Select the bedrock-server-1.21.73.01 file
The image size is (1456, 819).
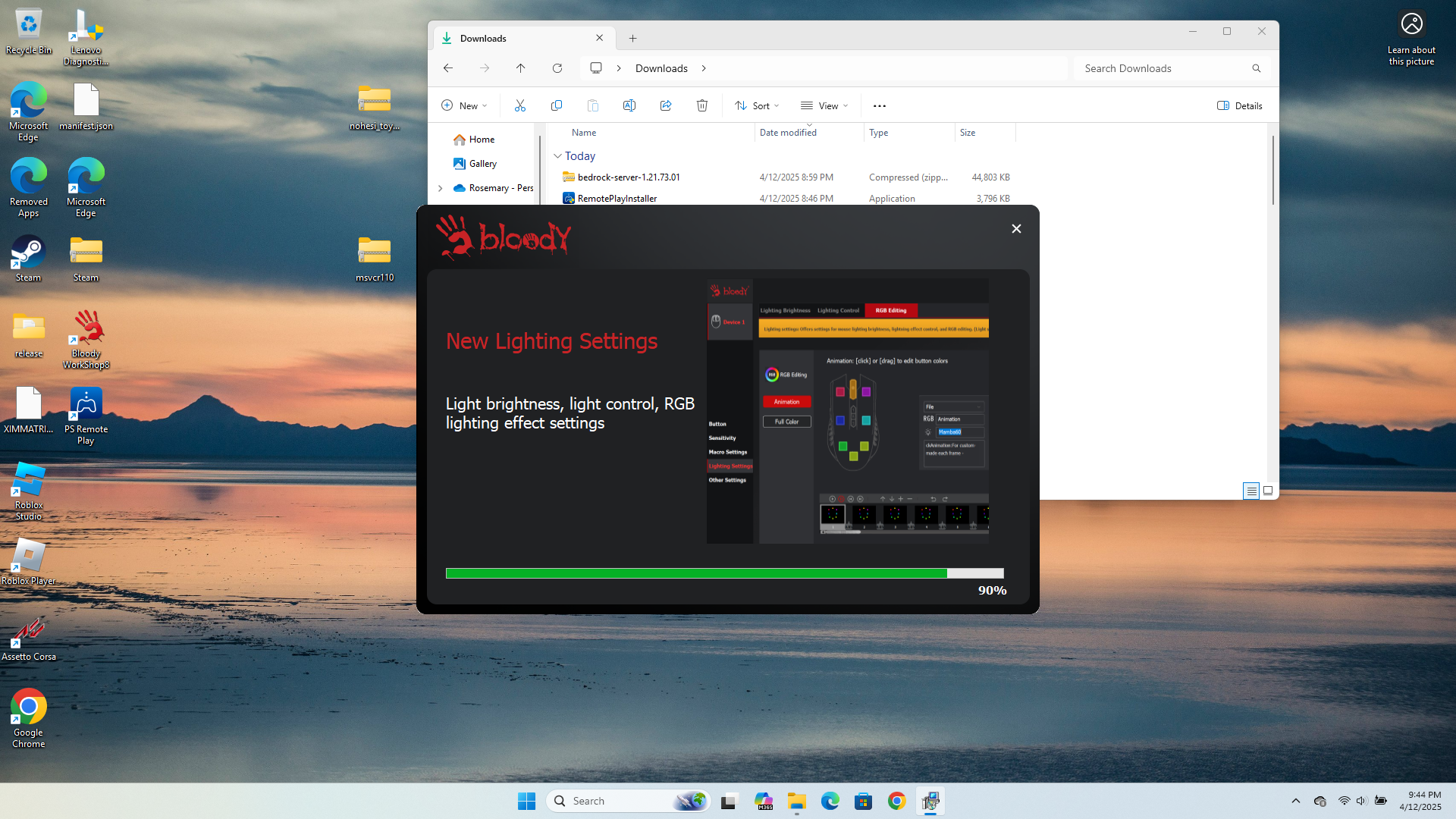pos(629,177)
